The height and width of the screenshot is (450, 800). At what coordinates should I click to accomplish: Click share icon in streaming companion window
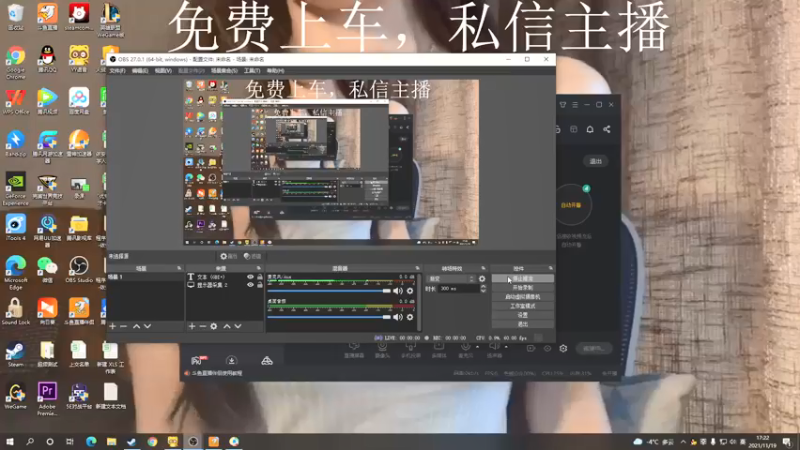point(607,129)
